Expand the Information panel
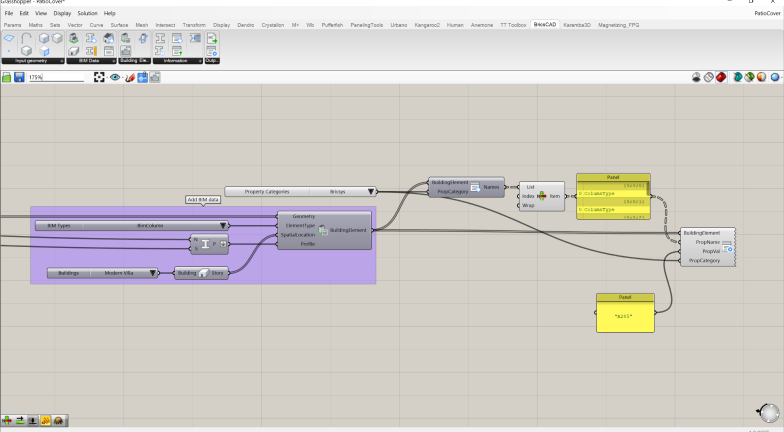This screenshot has width=784, height=432. coord(178,61)
